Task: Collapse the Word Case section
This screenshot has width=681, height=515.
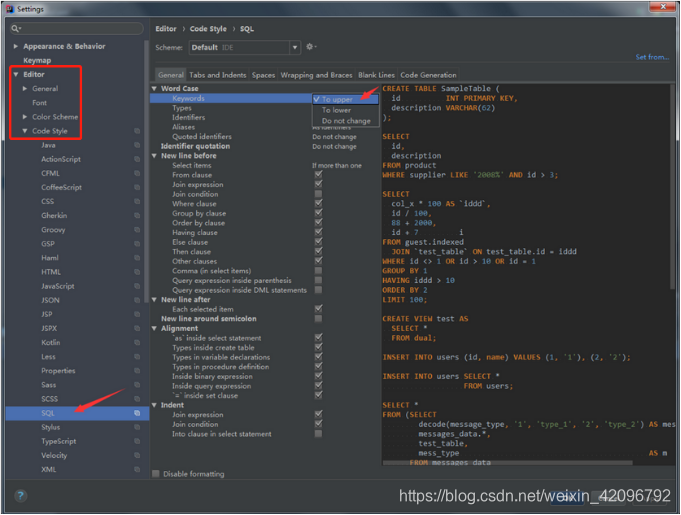Action: pos(154,88)
